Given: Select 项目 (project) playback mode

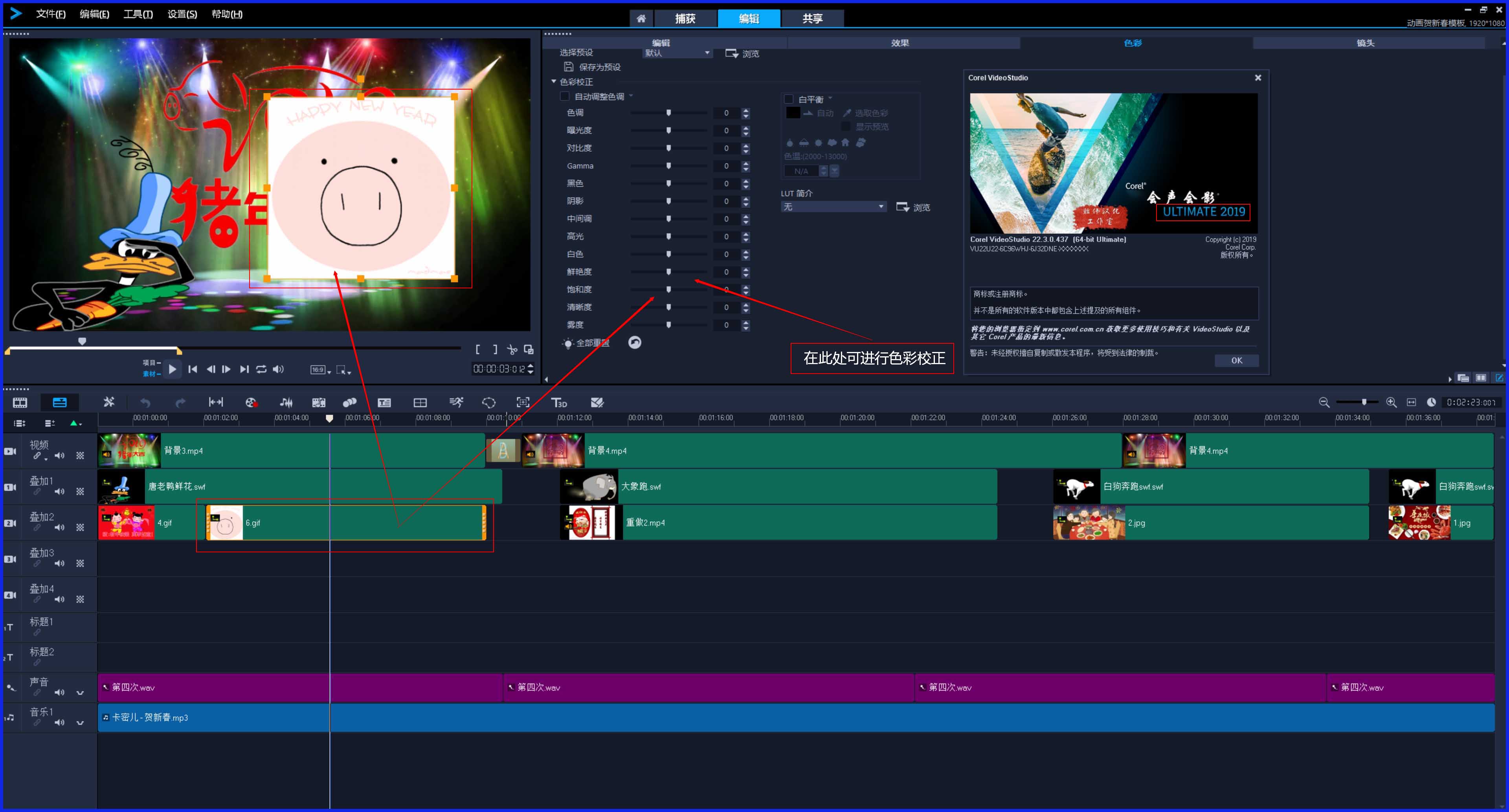Looking at the screenshot, I should [x=151, y=363].
